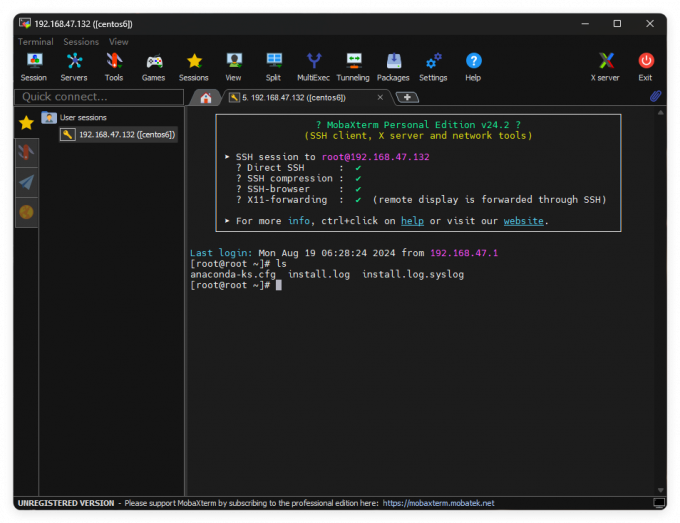Click the terminal scrollbar down arrow
This screenshot has height=523, width=680.
pos(660,490)
